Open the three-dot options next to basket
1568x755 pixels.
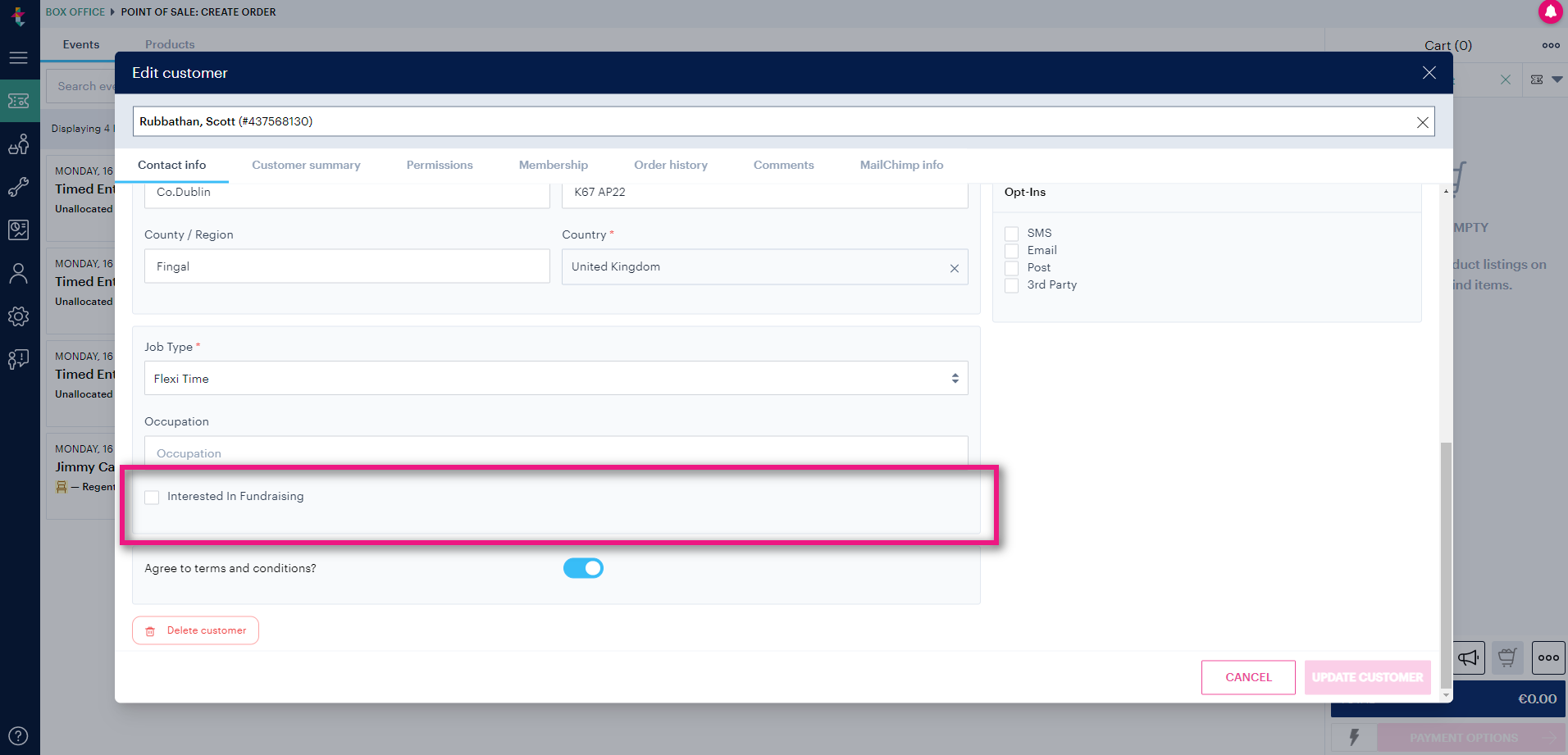coord(1548,657)
